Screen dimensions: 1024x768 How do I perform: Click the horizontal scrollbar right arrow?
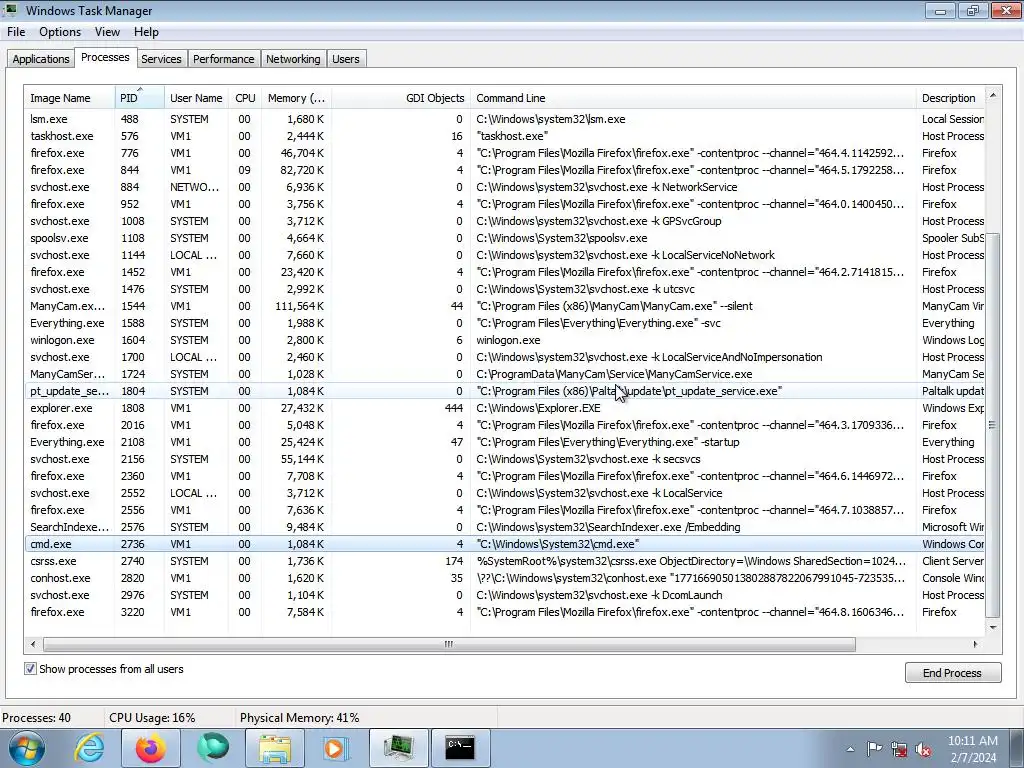975,645
